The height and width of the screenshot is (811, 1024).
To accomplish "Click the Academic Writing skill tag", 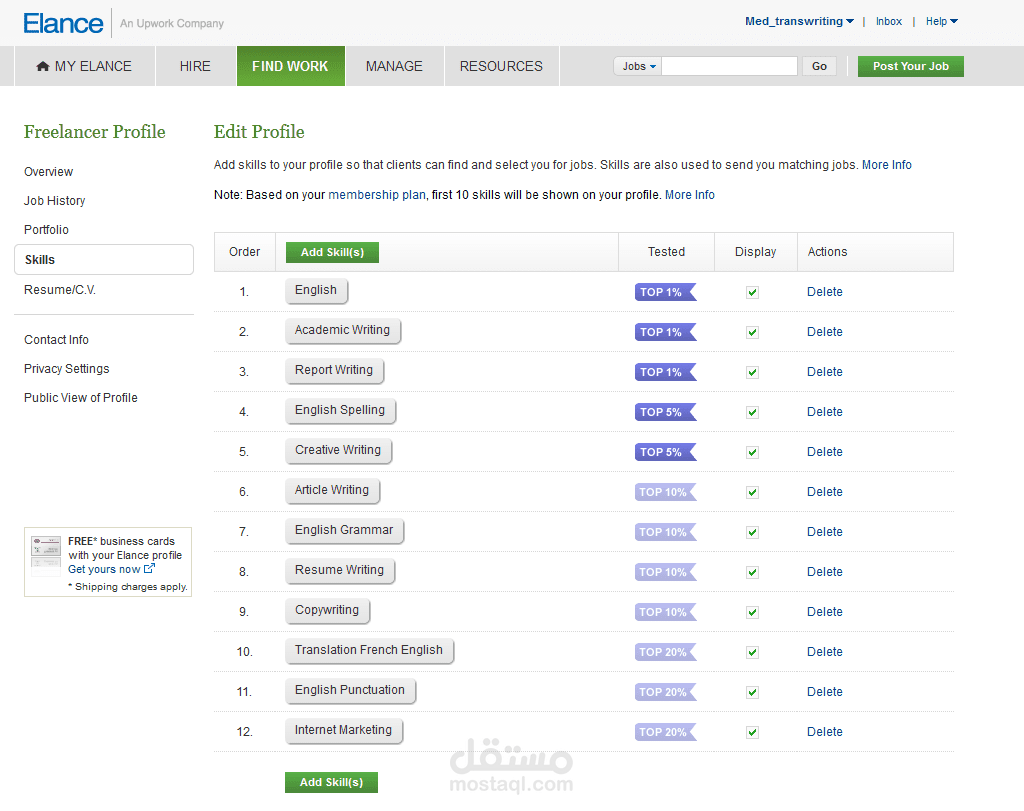I will coord(342,330).
